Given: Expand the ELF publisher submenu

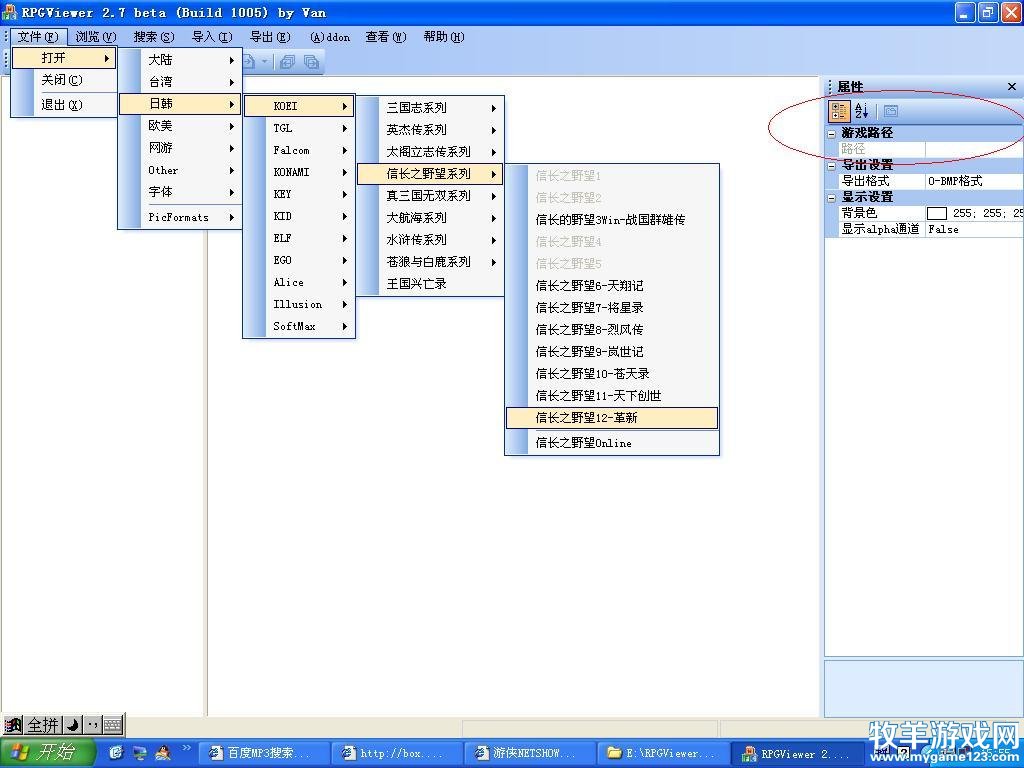Looking at the screenshot, I should click(x=299, y=238).
